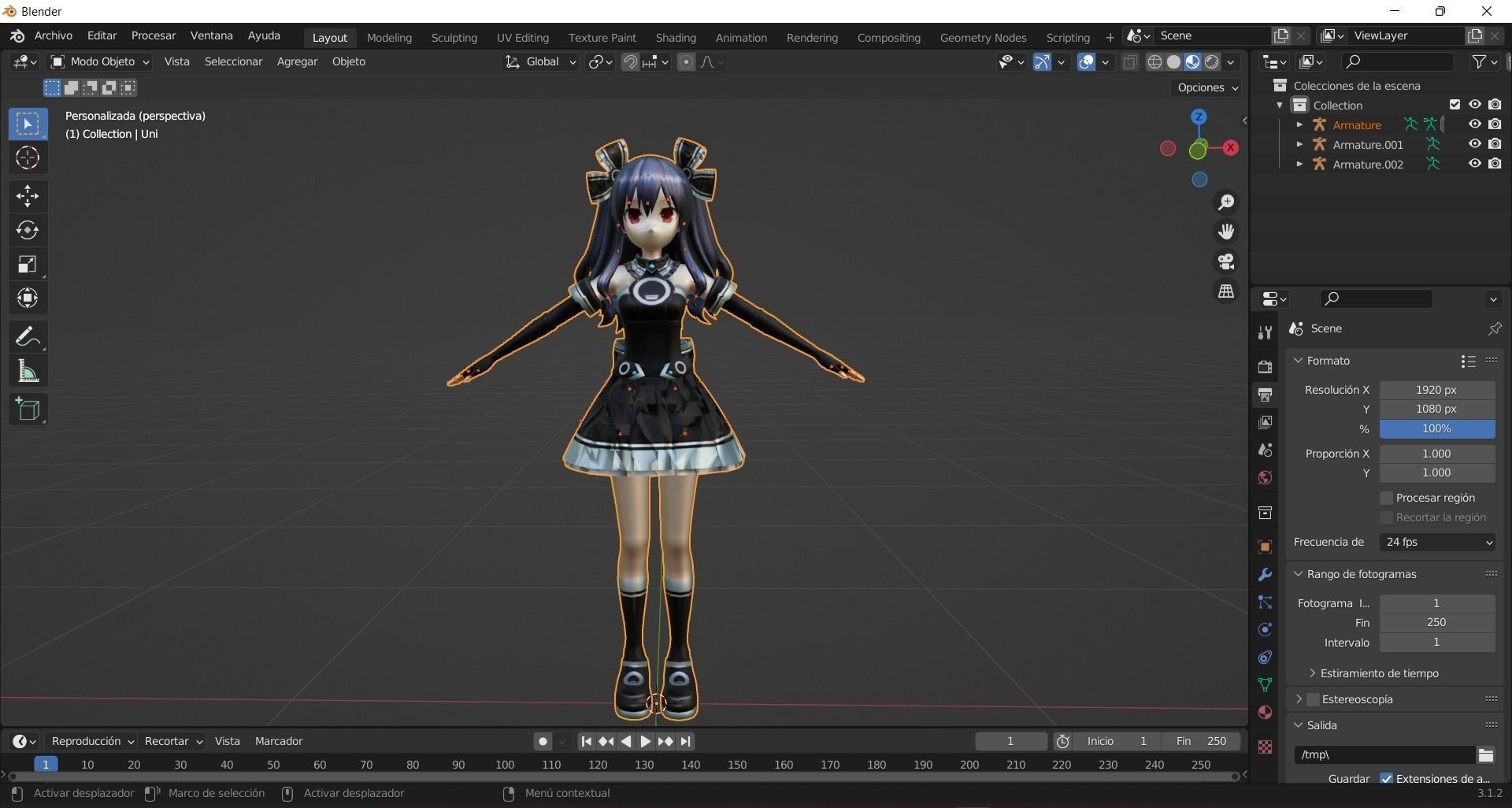
Task: Enable Procesar región checkbox
Action: (x=1387, y=499)
